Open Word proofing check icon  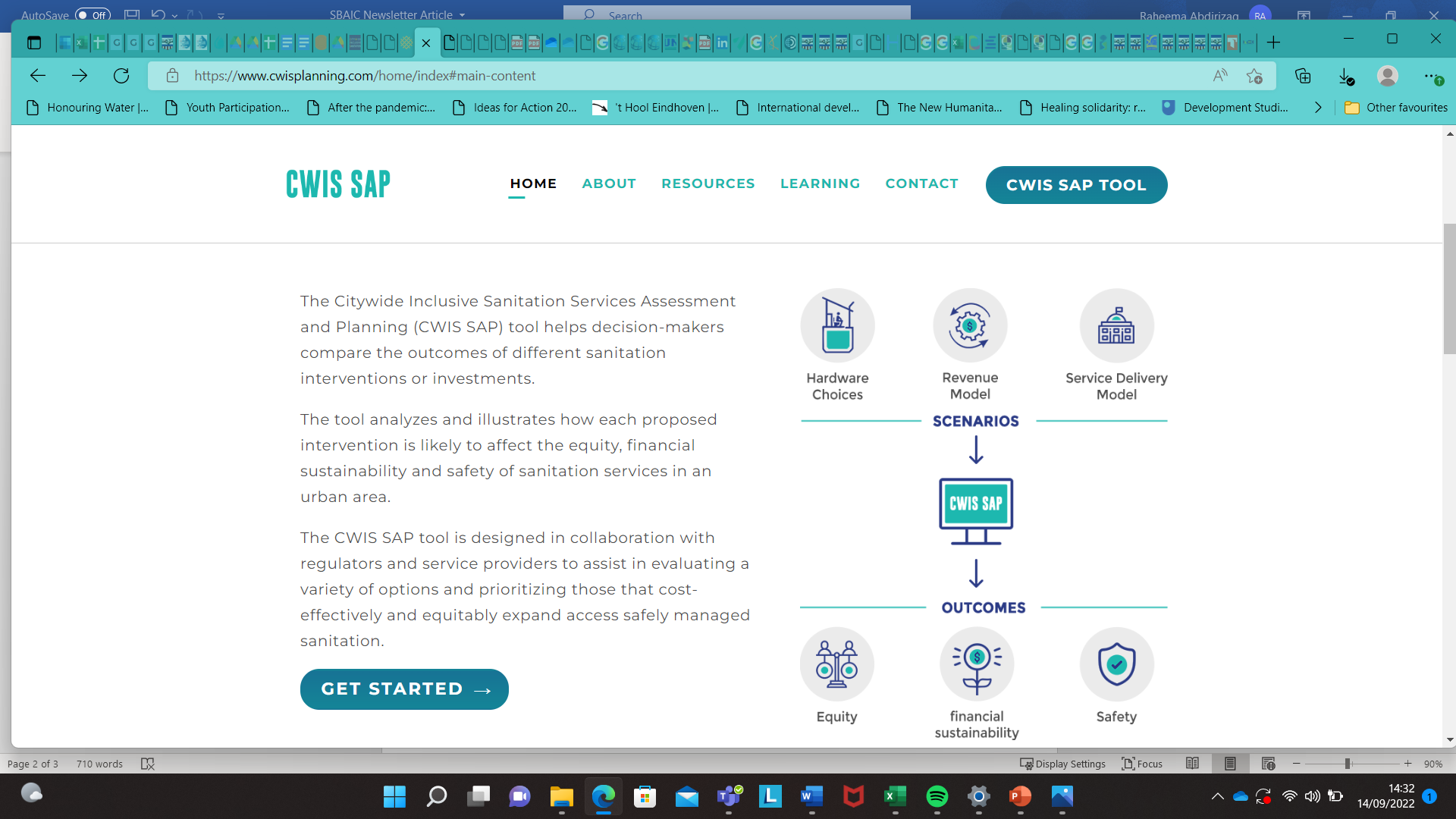click(x=148, y=764)
